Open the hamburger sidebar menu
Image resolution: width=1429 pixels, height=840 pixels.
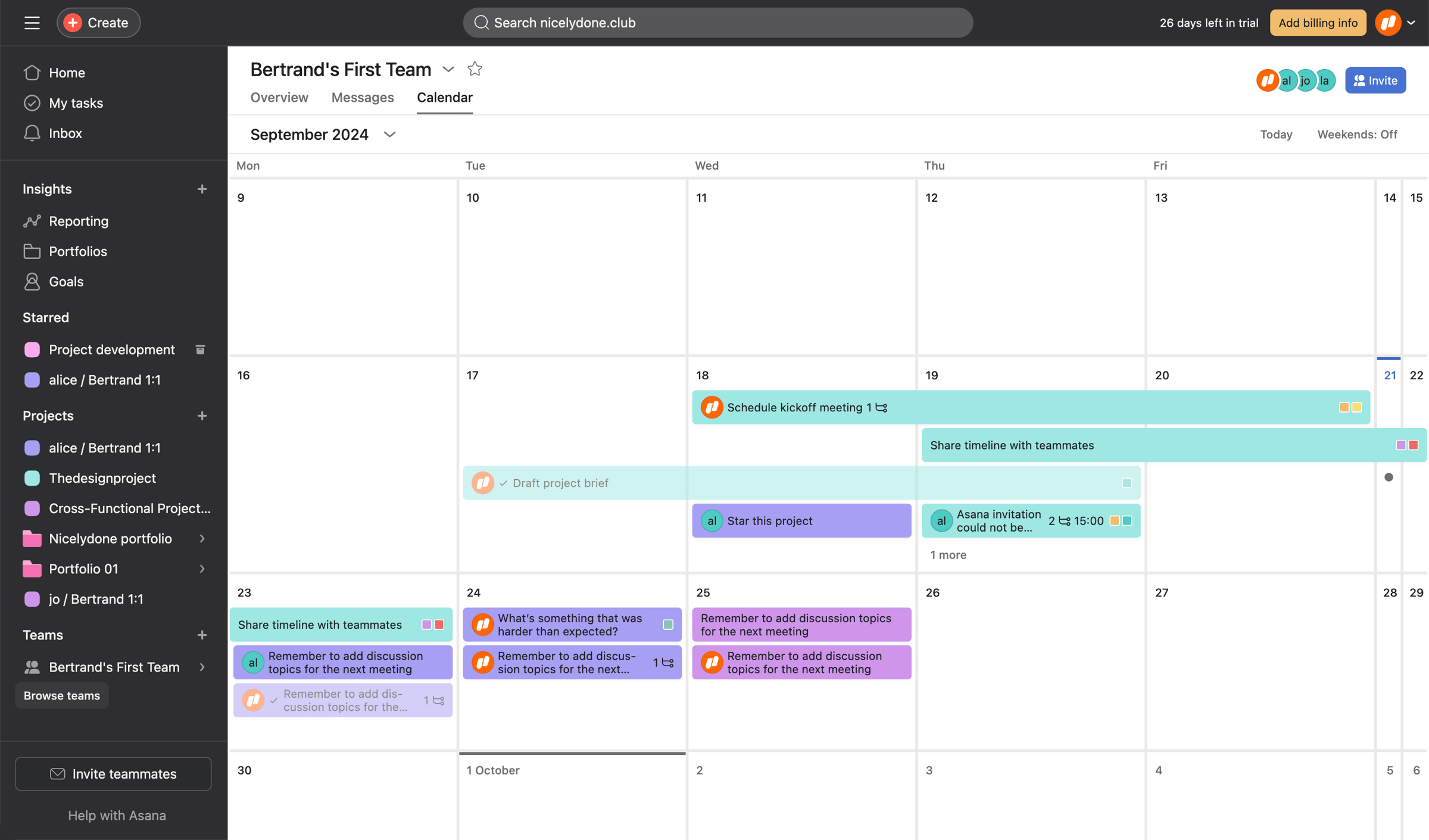point(32,23)
